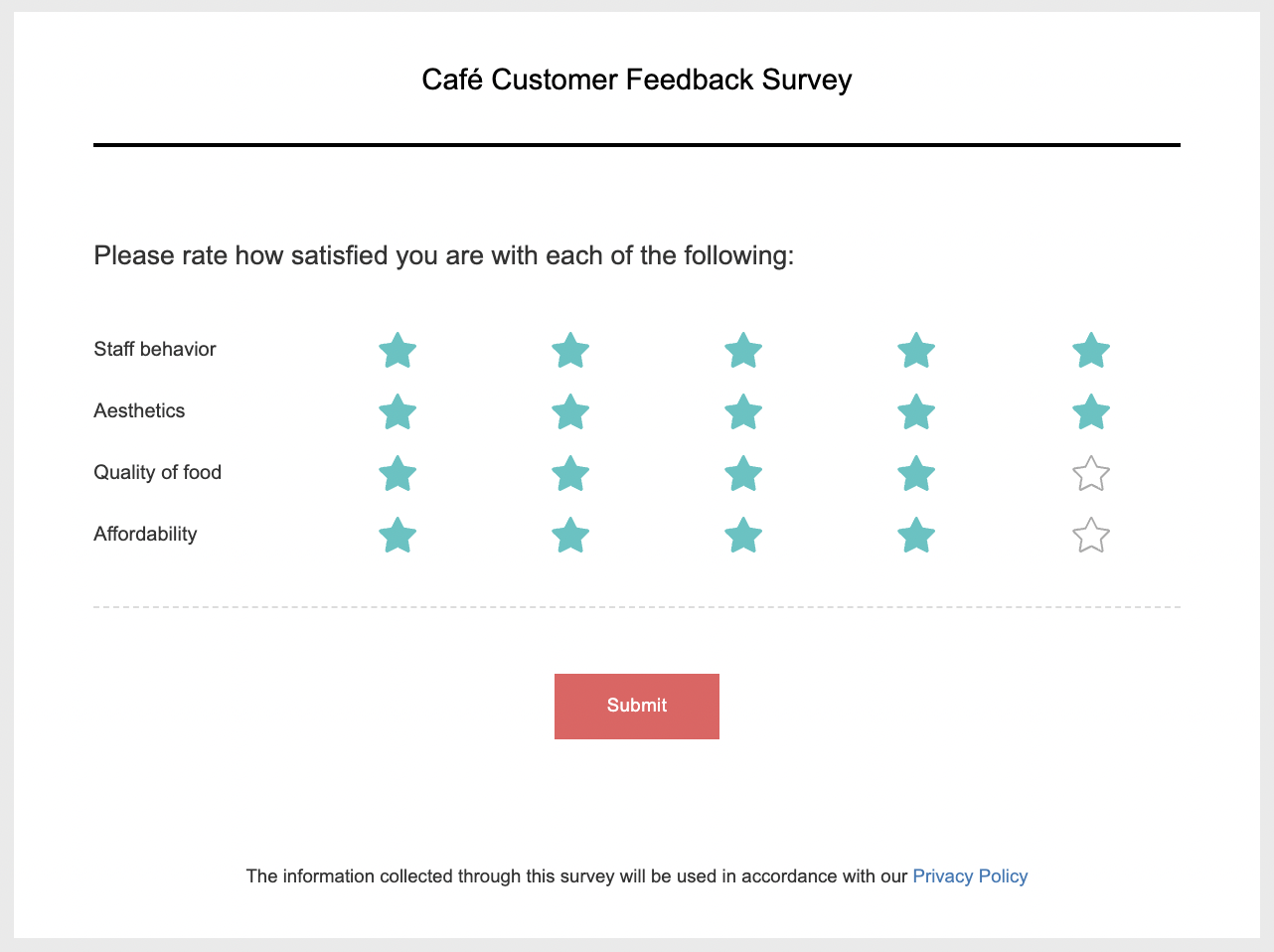1274x952 pixels.
Task: Select fourth star for Quality of food
Action: pos(916,474)
